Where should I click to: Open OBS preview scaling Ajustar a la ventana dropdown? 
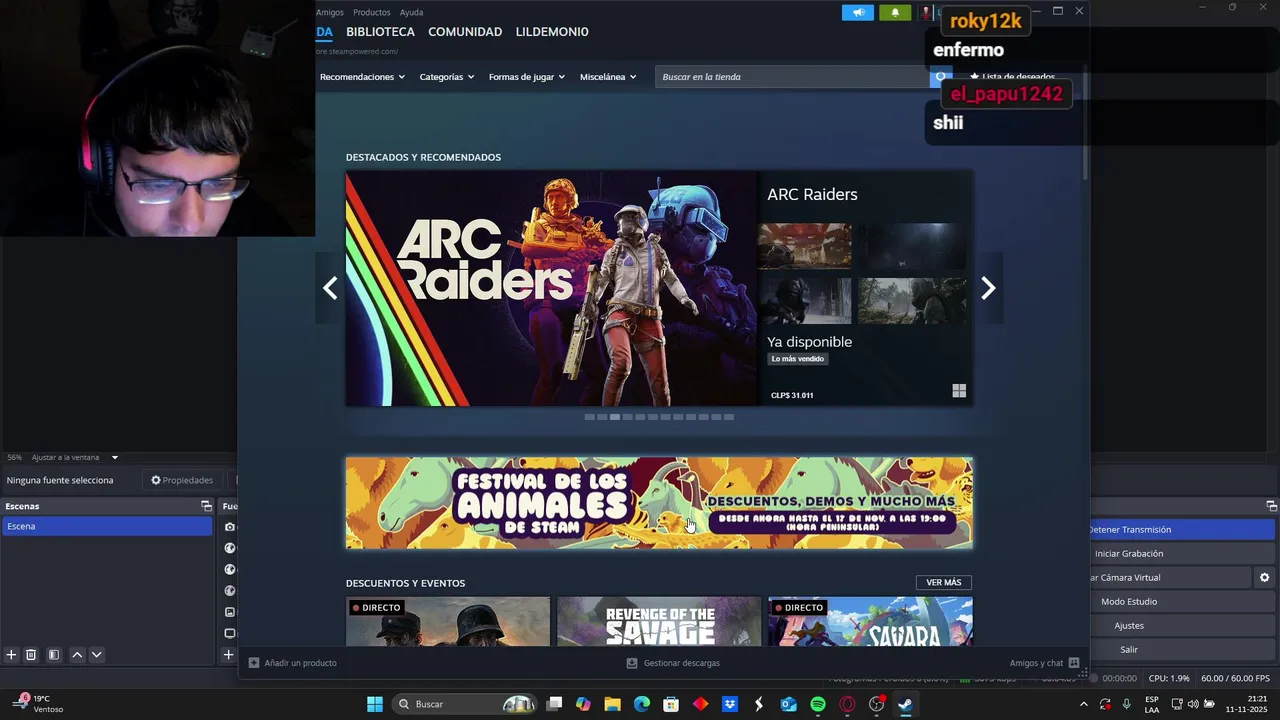(x=75, y=457)
